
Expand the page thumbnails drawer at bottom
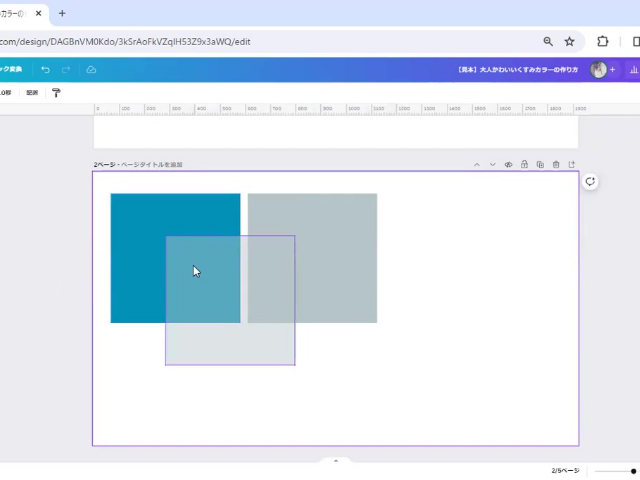(336, 461)
